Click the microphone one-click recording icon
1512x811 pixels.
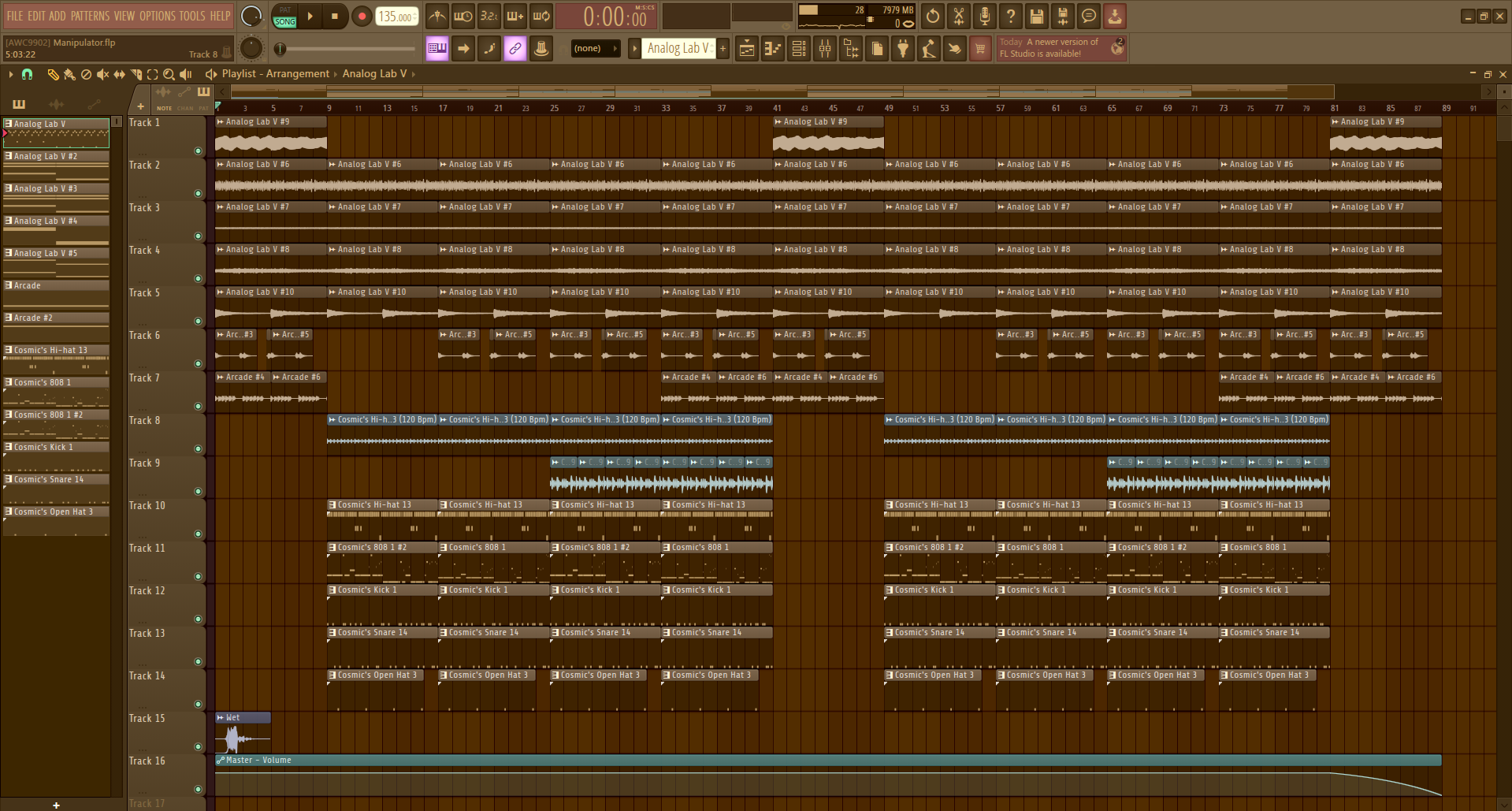tap(985, 16)
